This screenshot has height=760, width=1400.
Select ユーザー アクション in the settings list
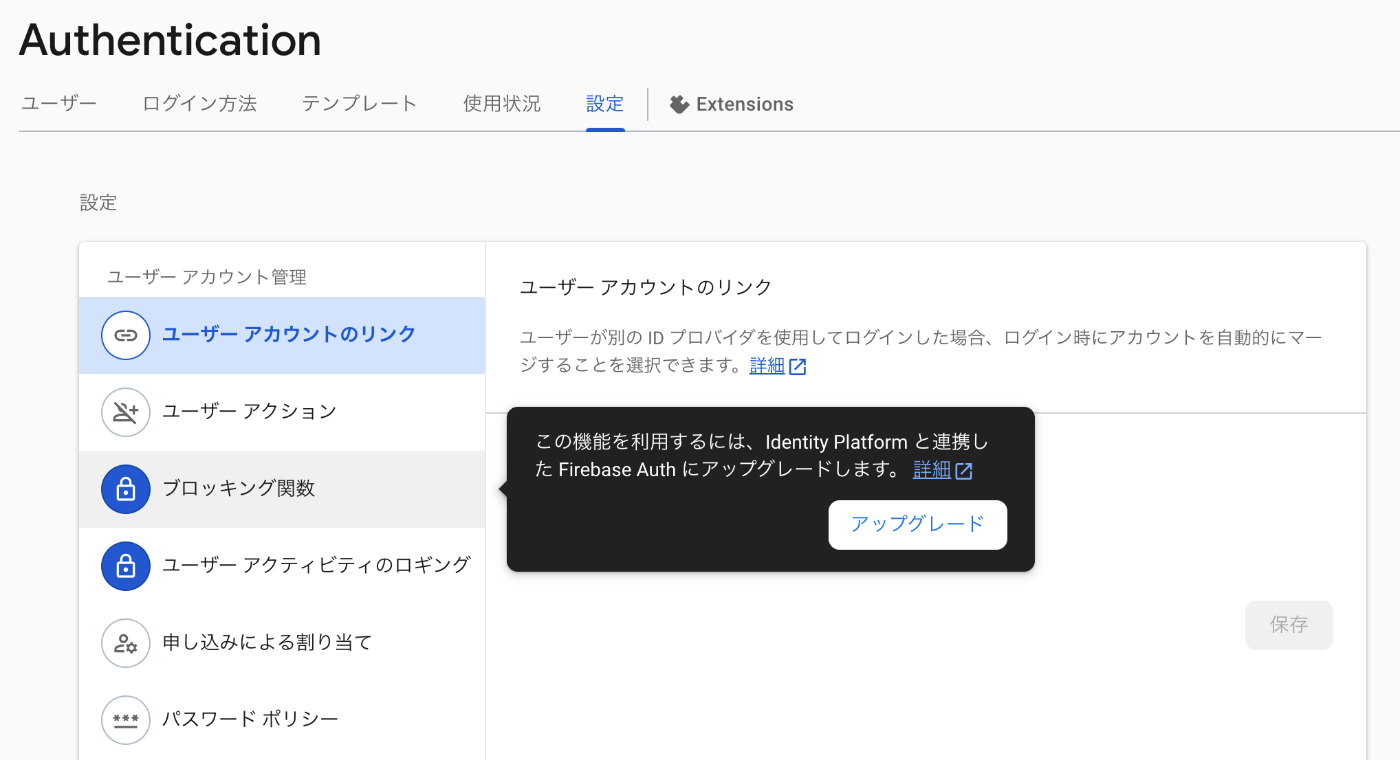282,412
